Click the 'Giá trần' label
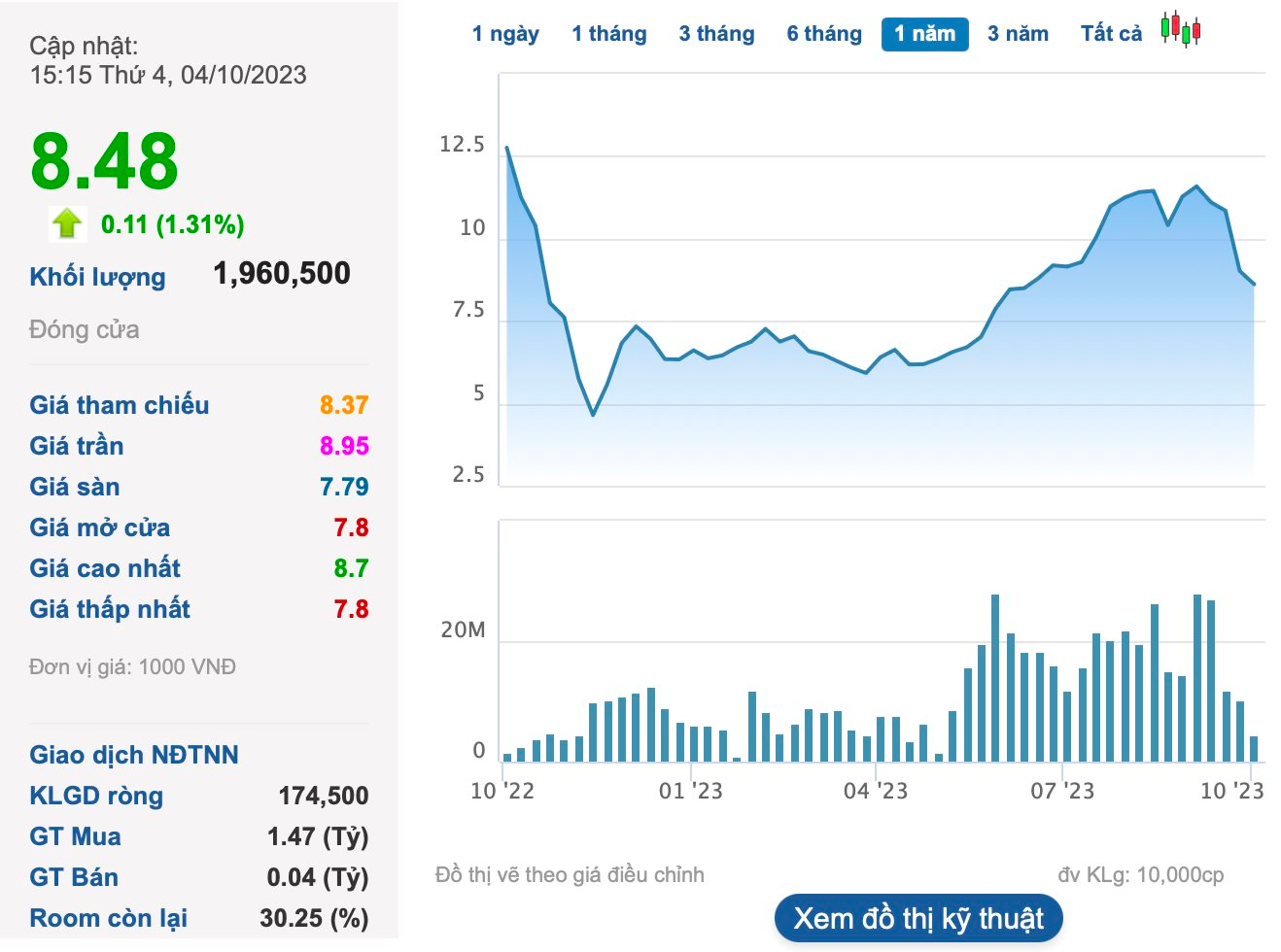Screen dimensions: 1281x952 (77, 446)
